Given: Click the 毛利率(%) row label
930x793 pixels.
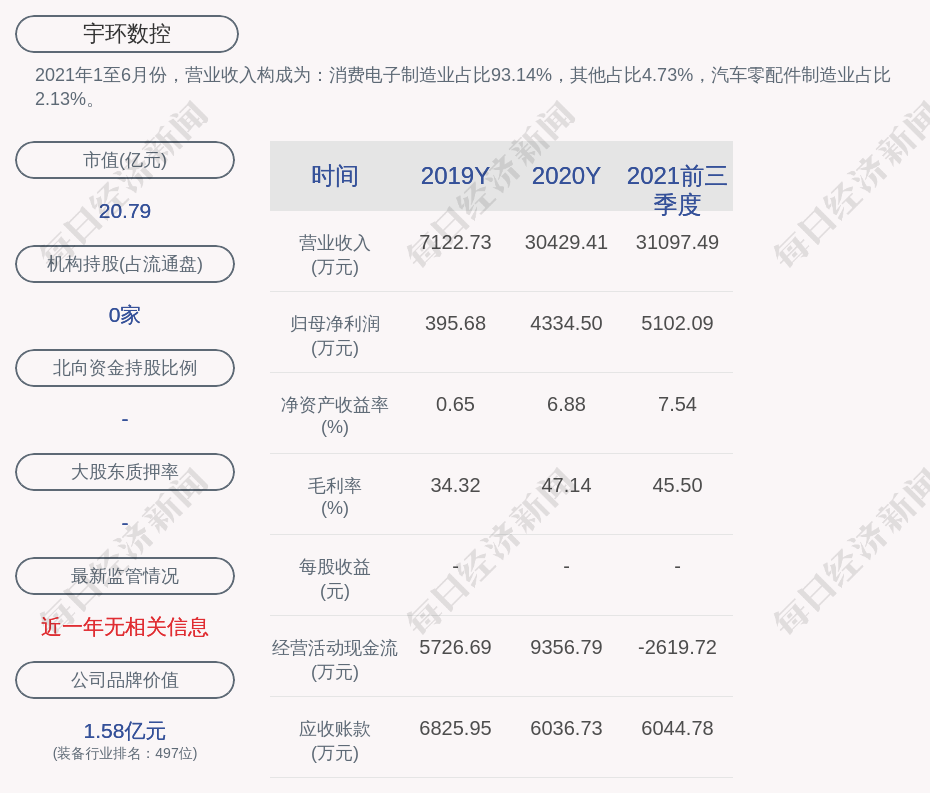Looking at the screenshot, I should point(335,497).
